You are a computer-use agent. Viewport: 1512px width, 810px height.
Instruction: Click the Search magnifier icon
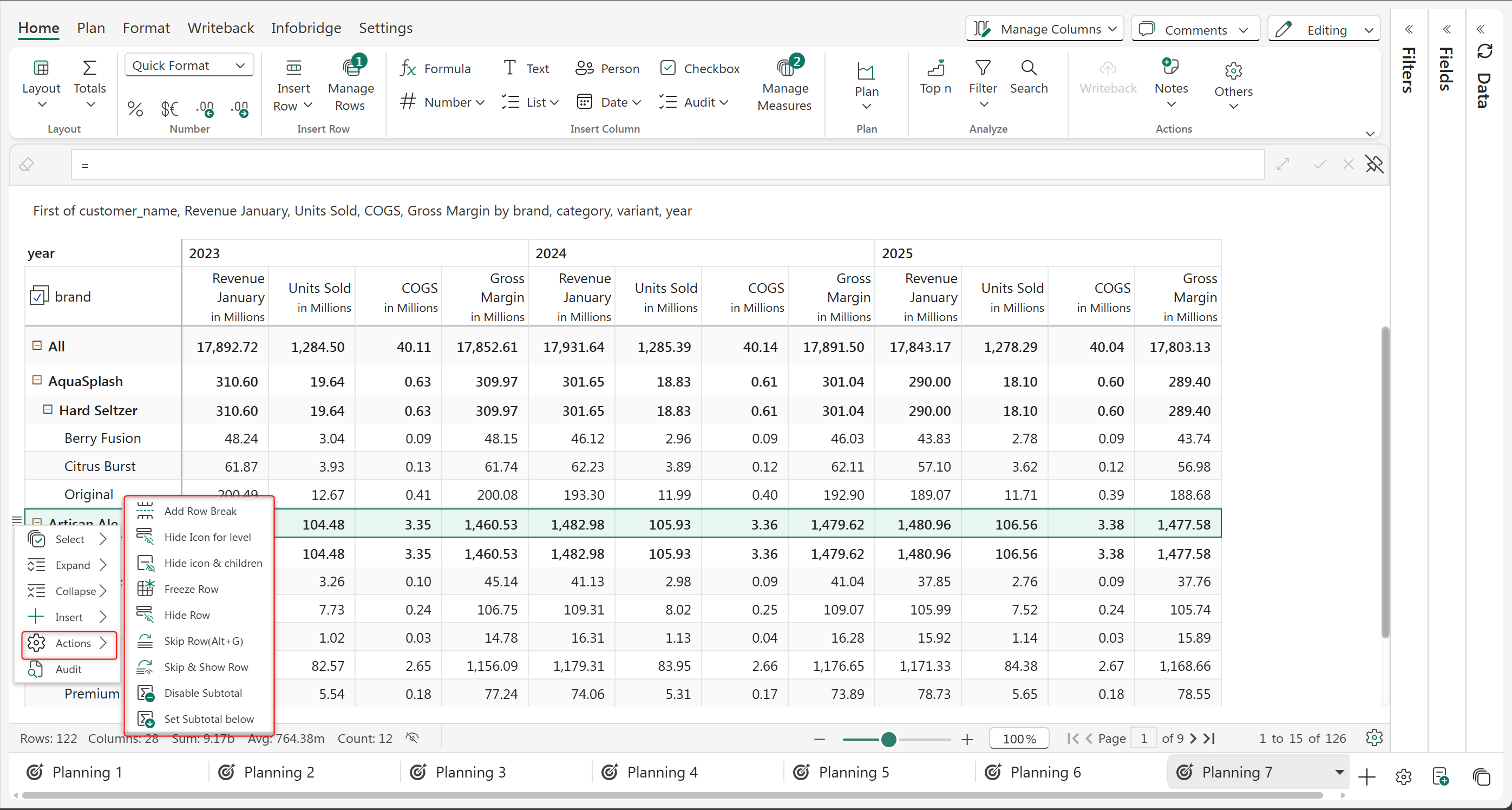tap(1029, 69)
